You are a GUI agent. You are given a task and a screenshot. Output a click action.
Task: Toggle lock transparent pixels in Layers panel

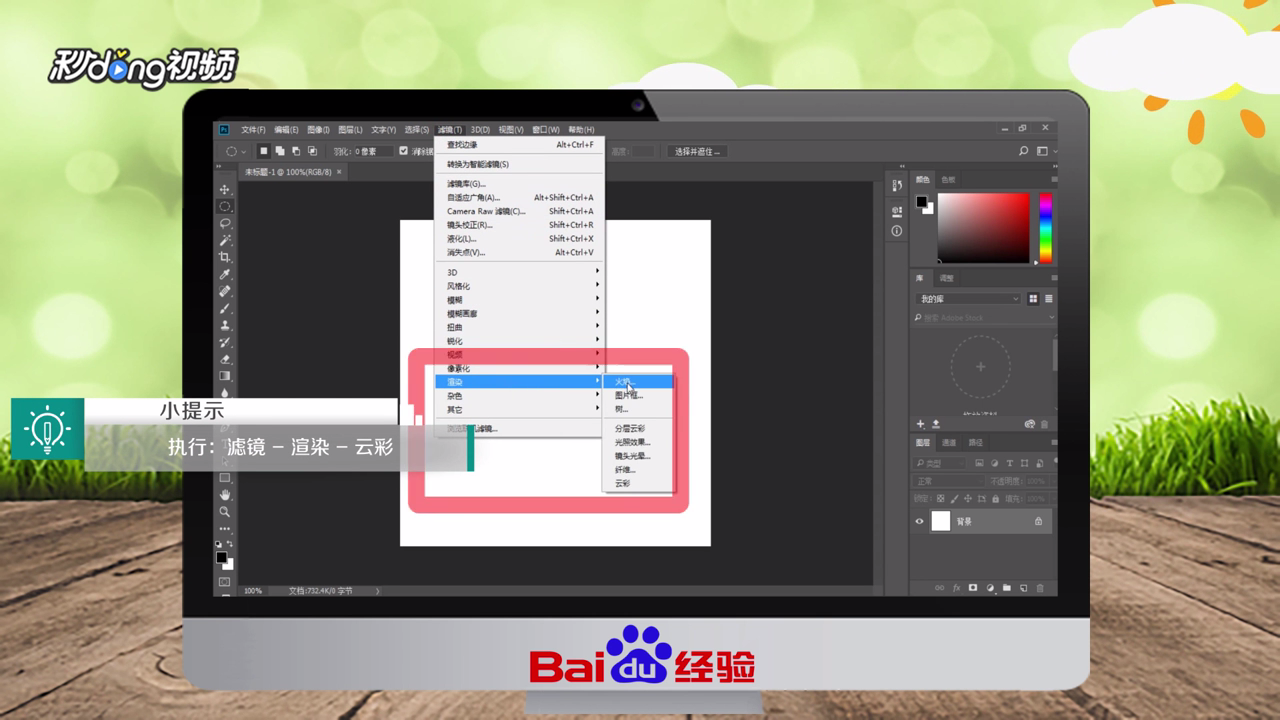pos(942,498)
